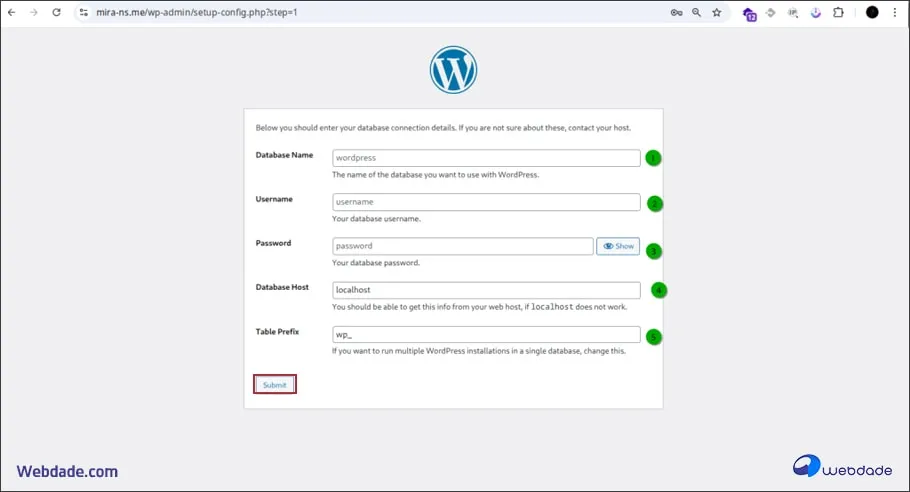Viewport: 910px width, 492px height.
Task: Click the zoom magnifier icon in address bar
Action: point(696,12)
